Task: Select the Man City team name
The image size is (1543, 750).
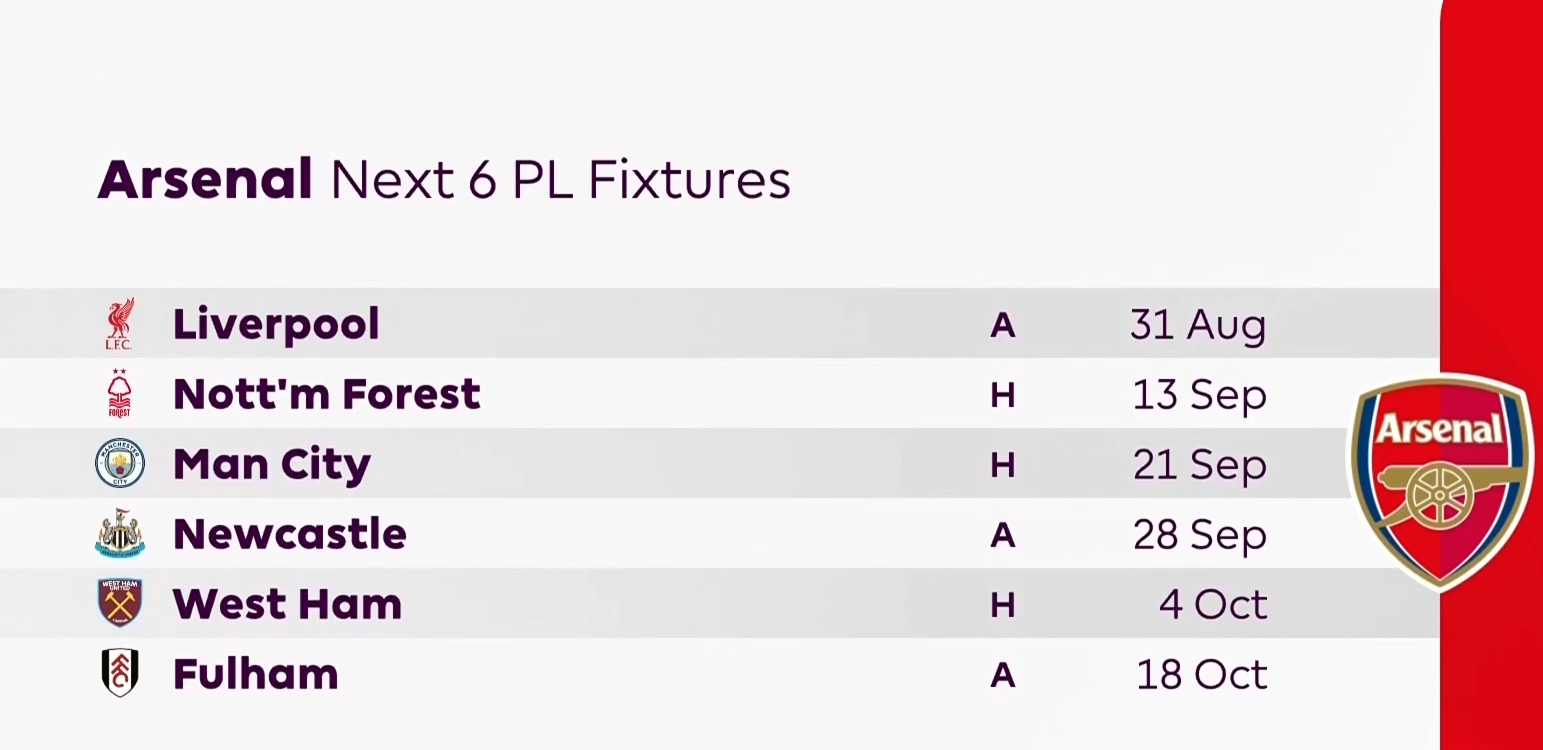Action: [x=271, y=464]
